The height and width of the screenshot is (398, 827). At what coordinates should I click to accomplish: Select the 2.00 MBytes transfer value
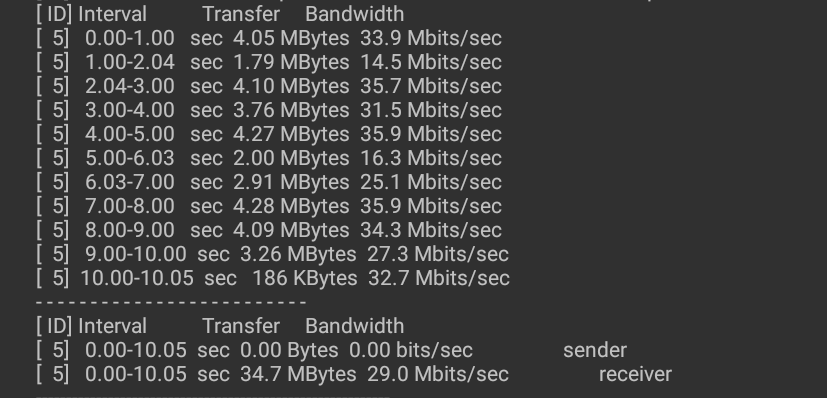tap(291, 158)
